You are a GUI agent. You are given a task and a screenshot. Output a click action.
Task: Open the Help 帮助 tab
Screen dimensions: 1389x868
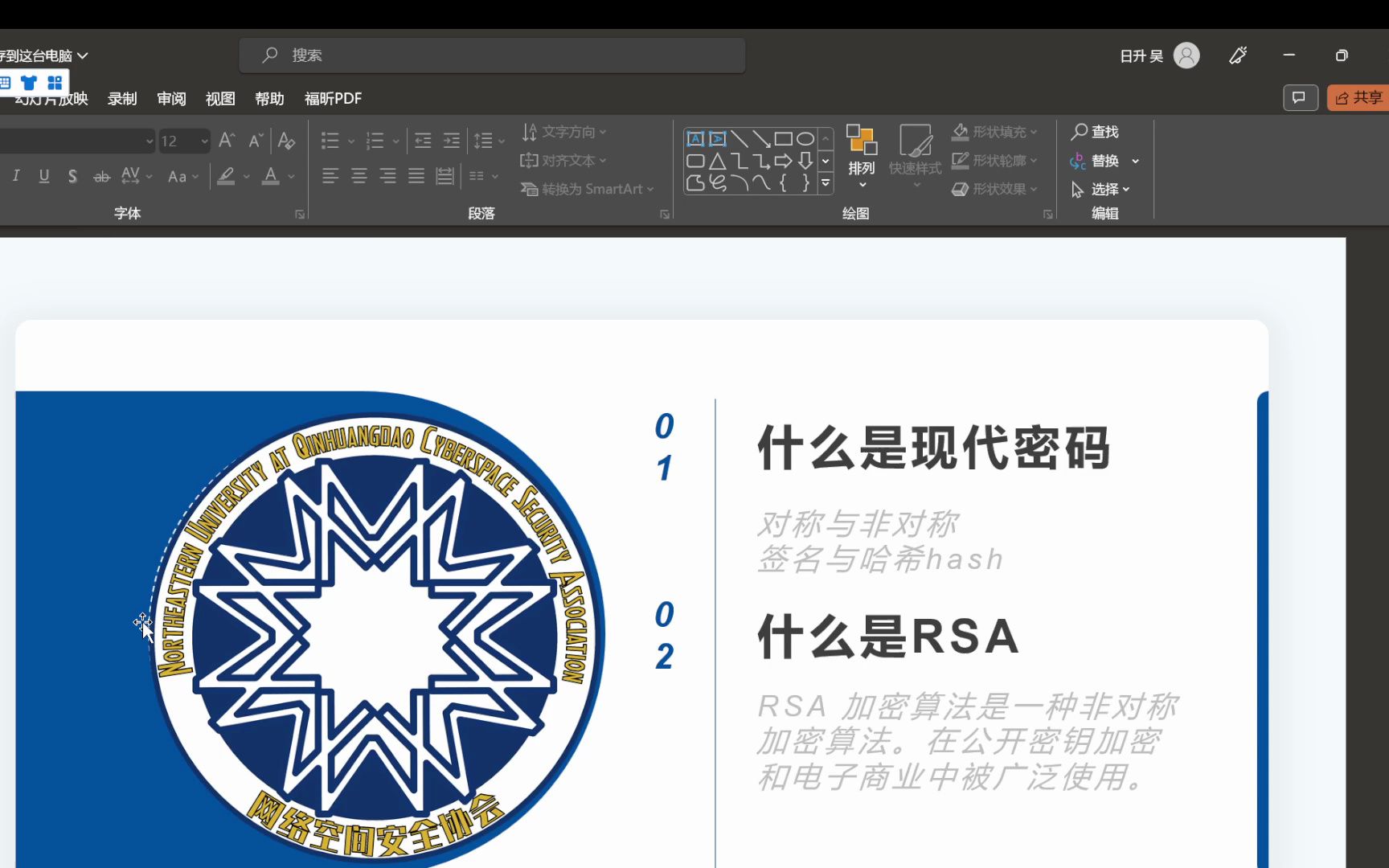coord(269,99)
